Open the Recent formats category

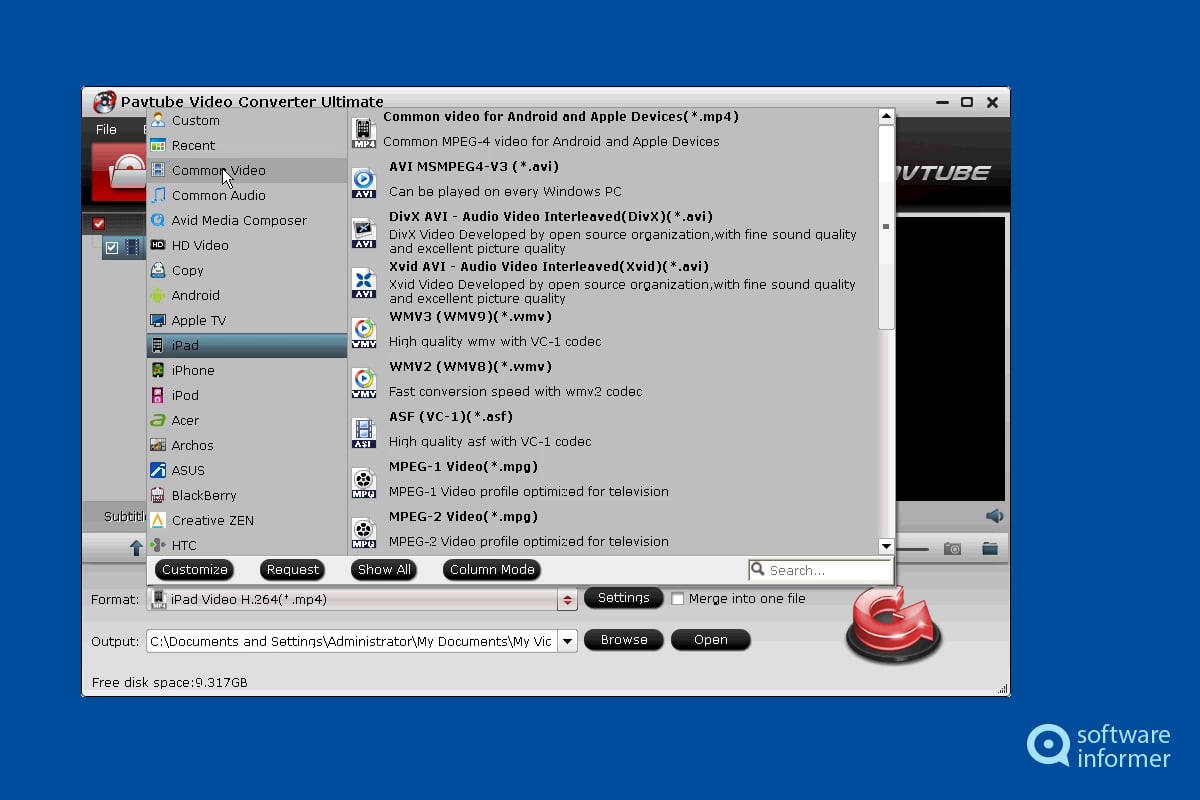pos(247,145)
